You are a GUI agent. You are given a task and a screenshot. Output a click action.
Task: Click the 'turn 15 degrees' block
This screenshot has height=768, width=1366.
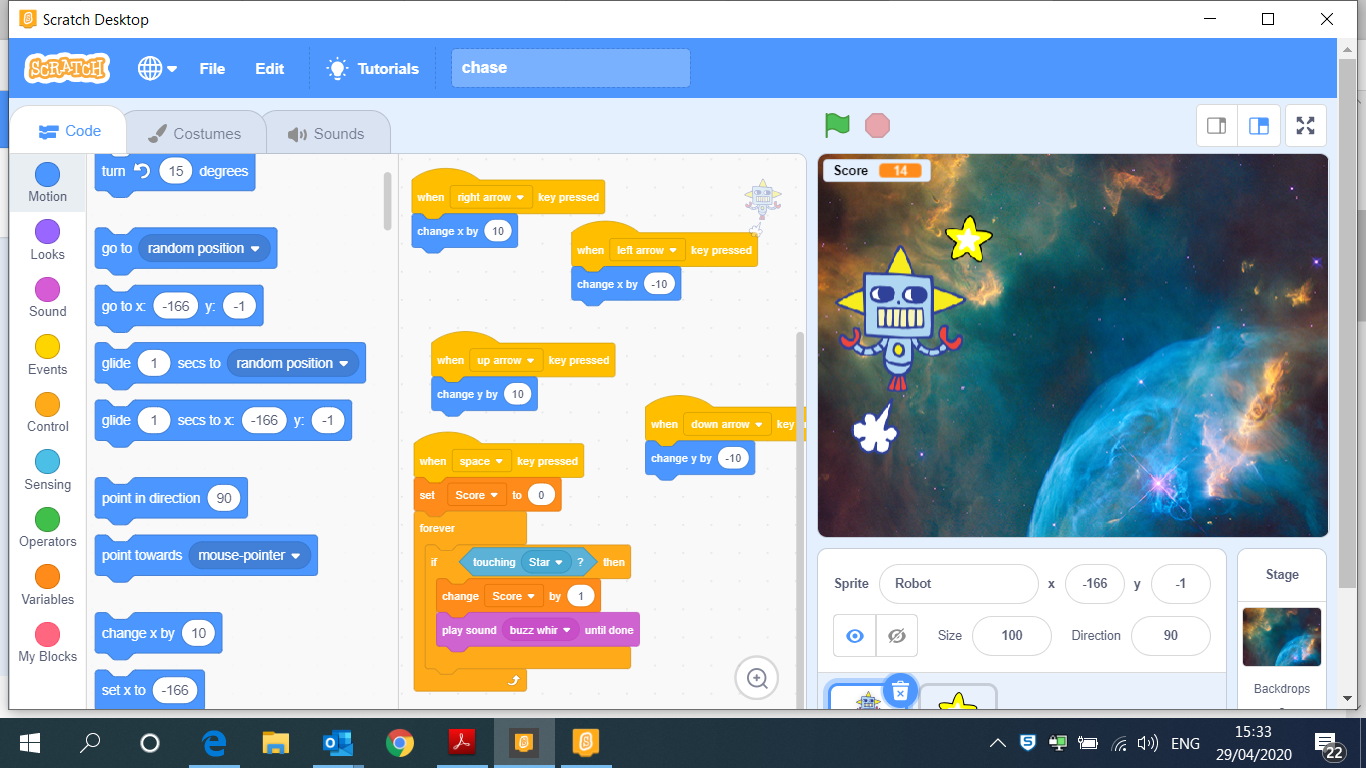click(174, 171)
